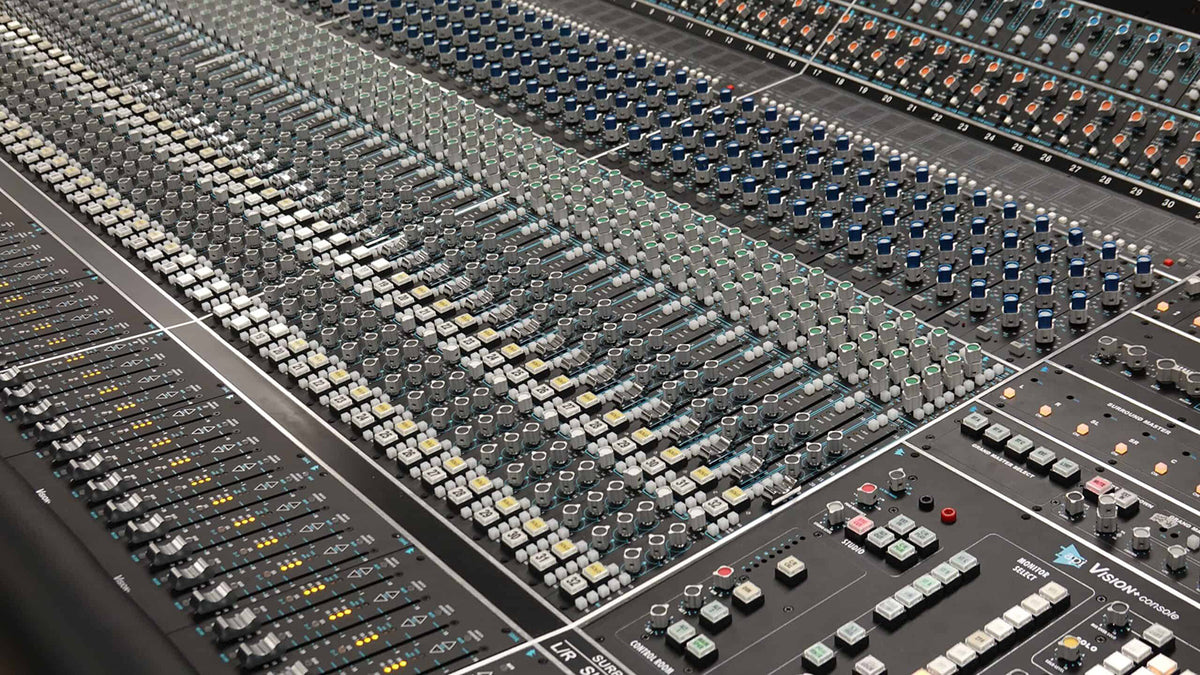This screenshot has width=1200, height=675.
Task: Click channel number 28 on the strip
Action: (1105, 180)
